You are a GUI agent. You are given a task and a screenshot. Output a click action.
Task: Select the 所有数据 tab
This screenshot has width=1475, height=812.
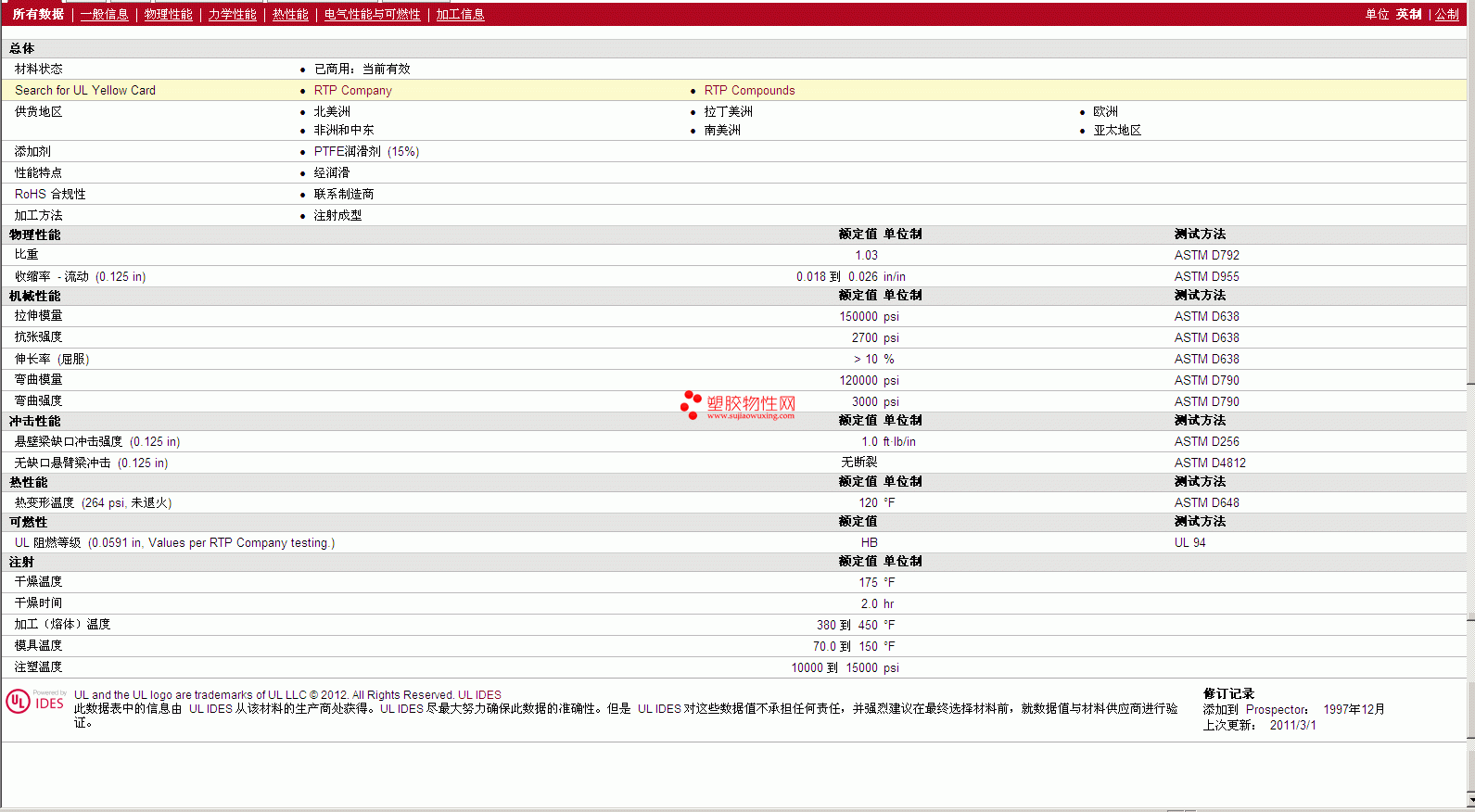pos(38,15)
